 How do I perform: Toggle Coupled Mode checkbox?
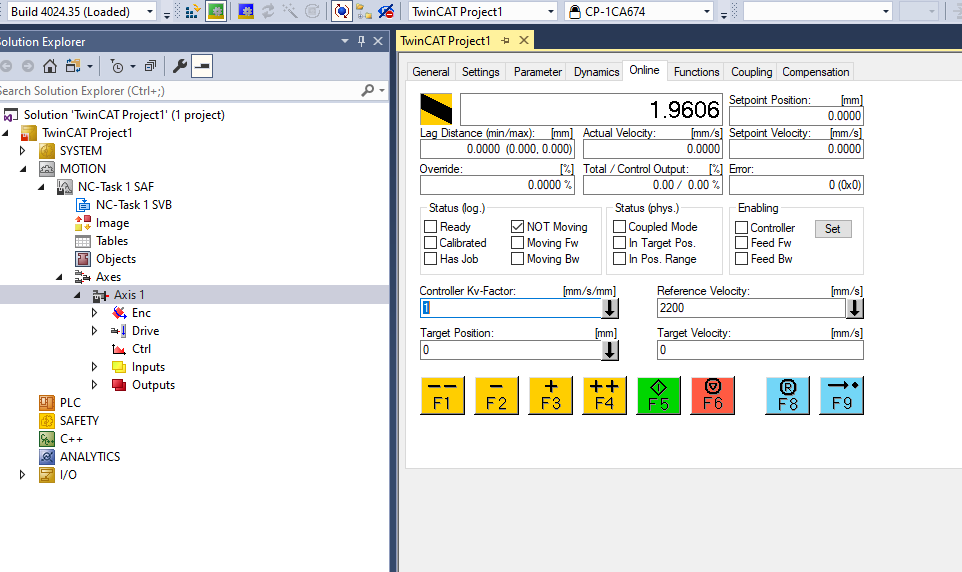coord(620,226)
